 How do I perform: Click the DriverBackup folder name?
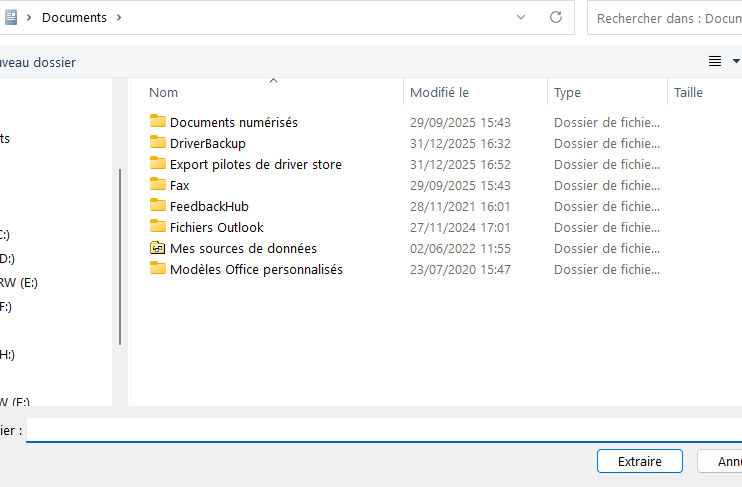(x=208, y=143)
